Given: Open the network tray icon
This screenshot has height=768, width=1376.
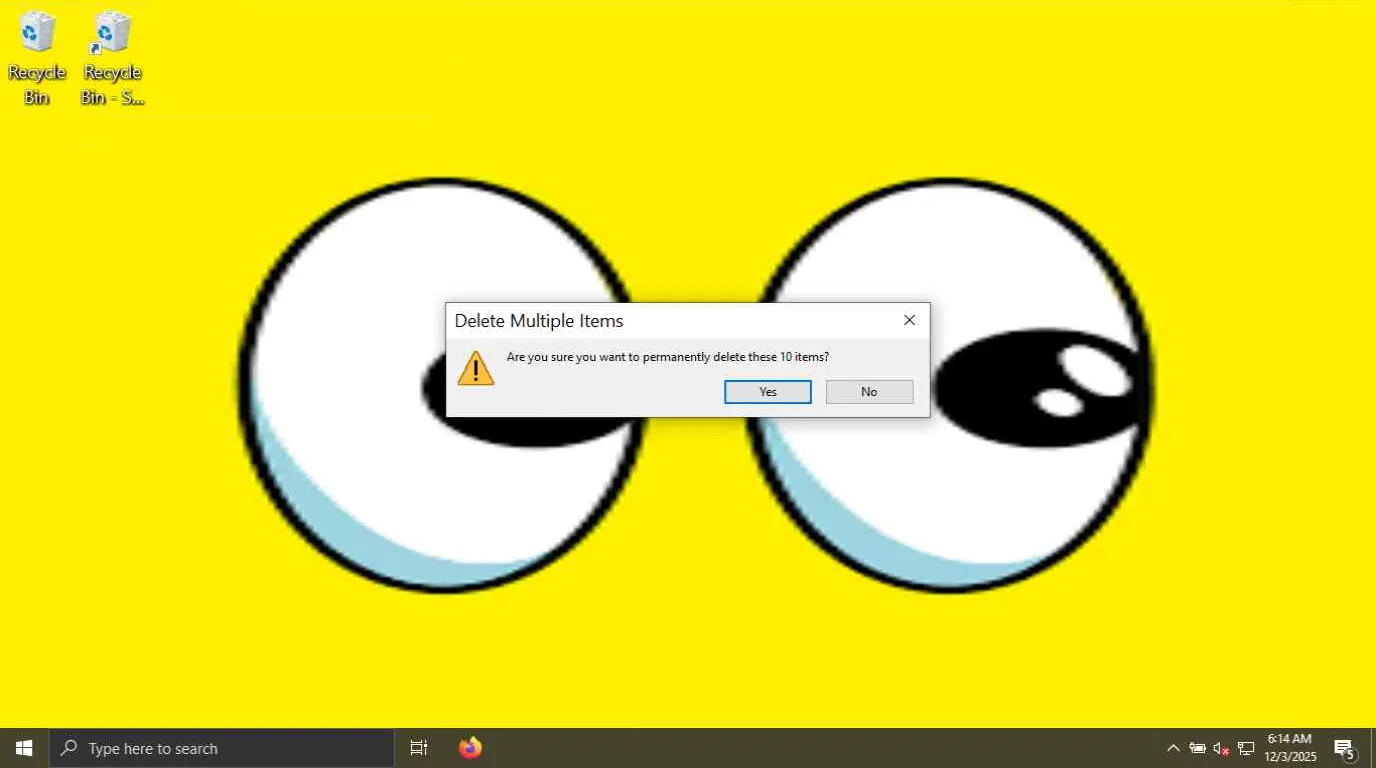Looking at the screenshot, I should click(x=1246, y=748).
